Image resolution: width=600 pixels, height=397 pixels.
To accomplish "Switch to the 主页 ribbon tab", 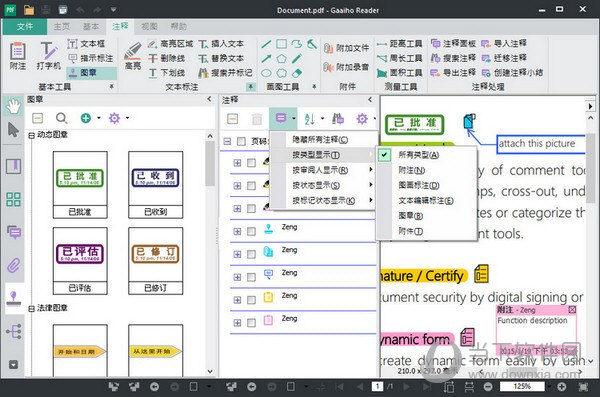I will pos(62,26).
